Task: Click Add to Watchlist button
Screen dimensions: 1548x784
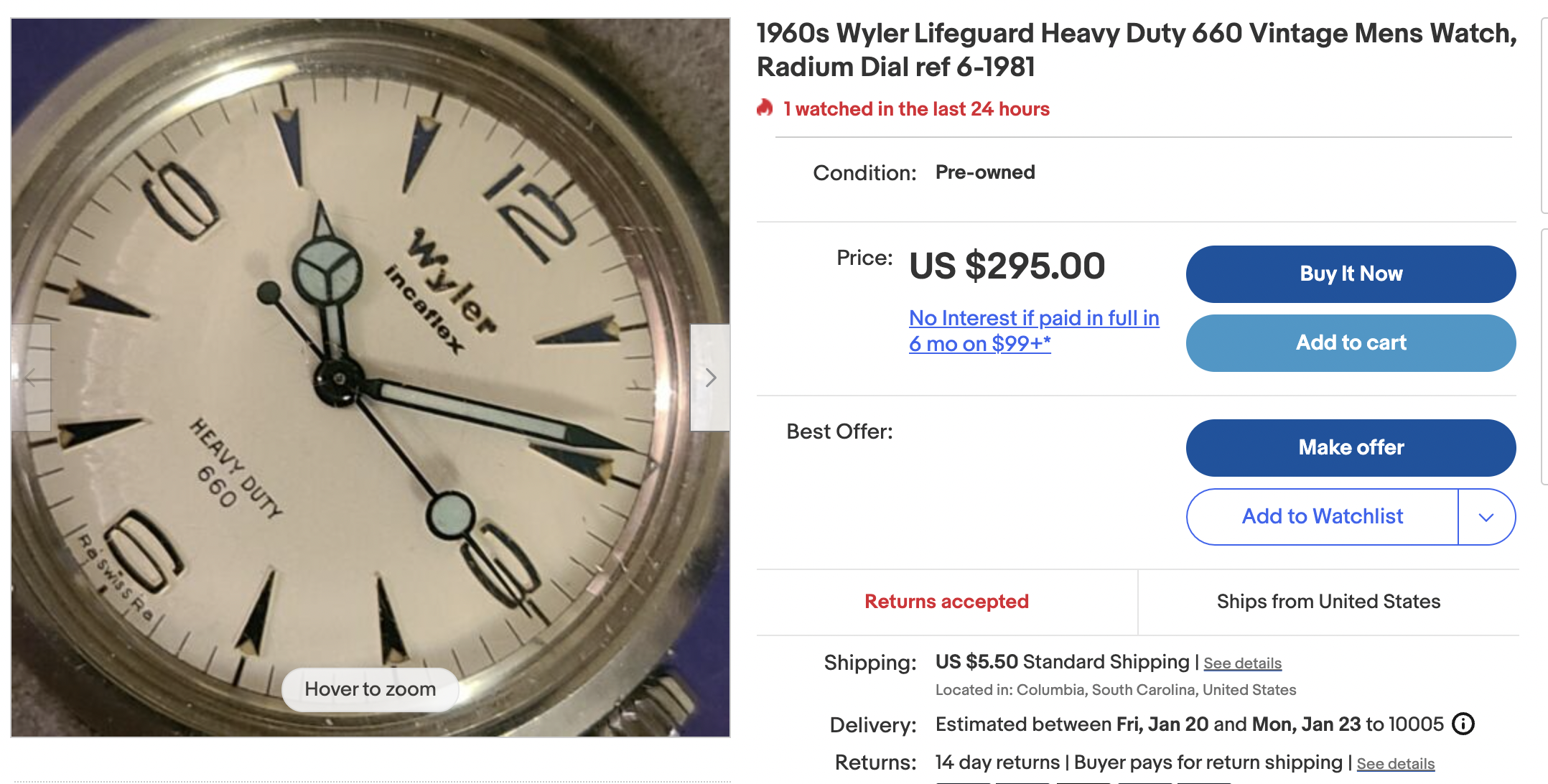Action: click(1323, 517)
